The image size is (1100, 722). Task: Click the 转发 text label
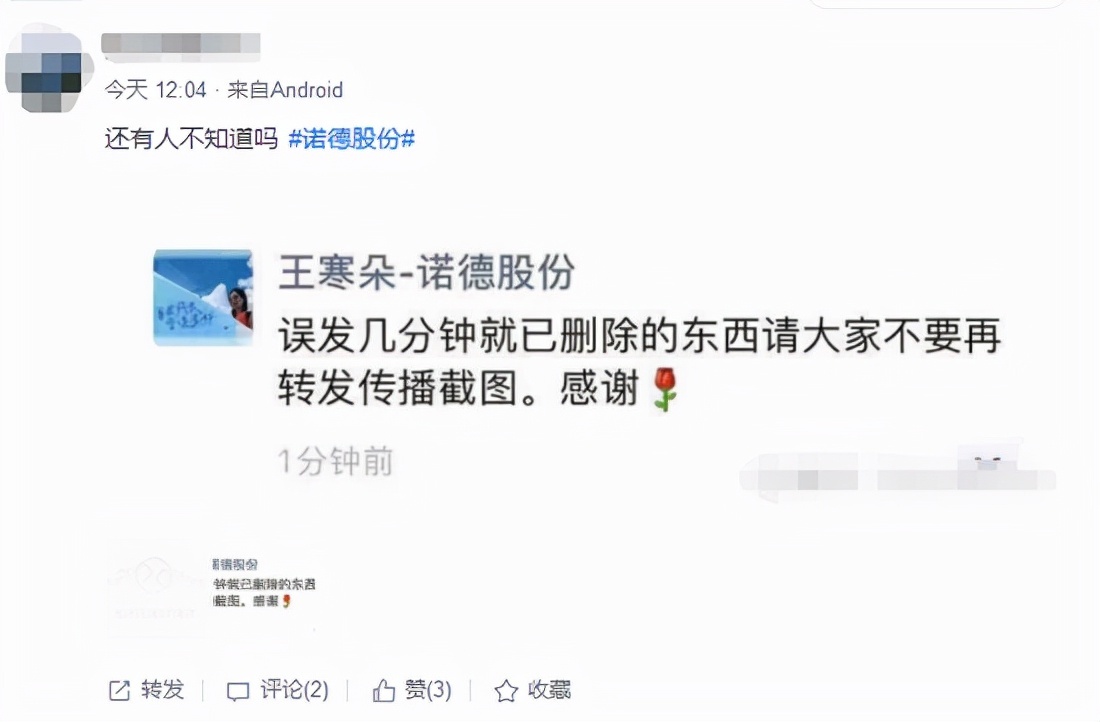[163, 690]
